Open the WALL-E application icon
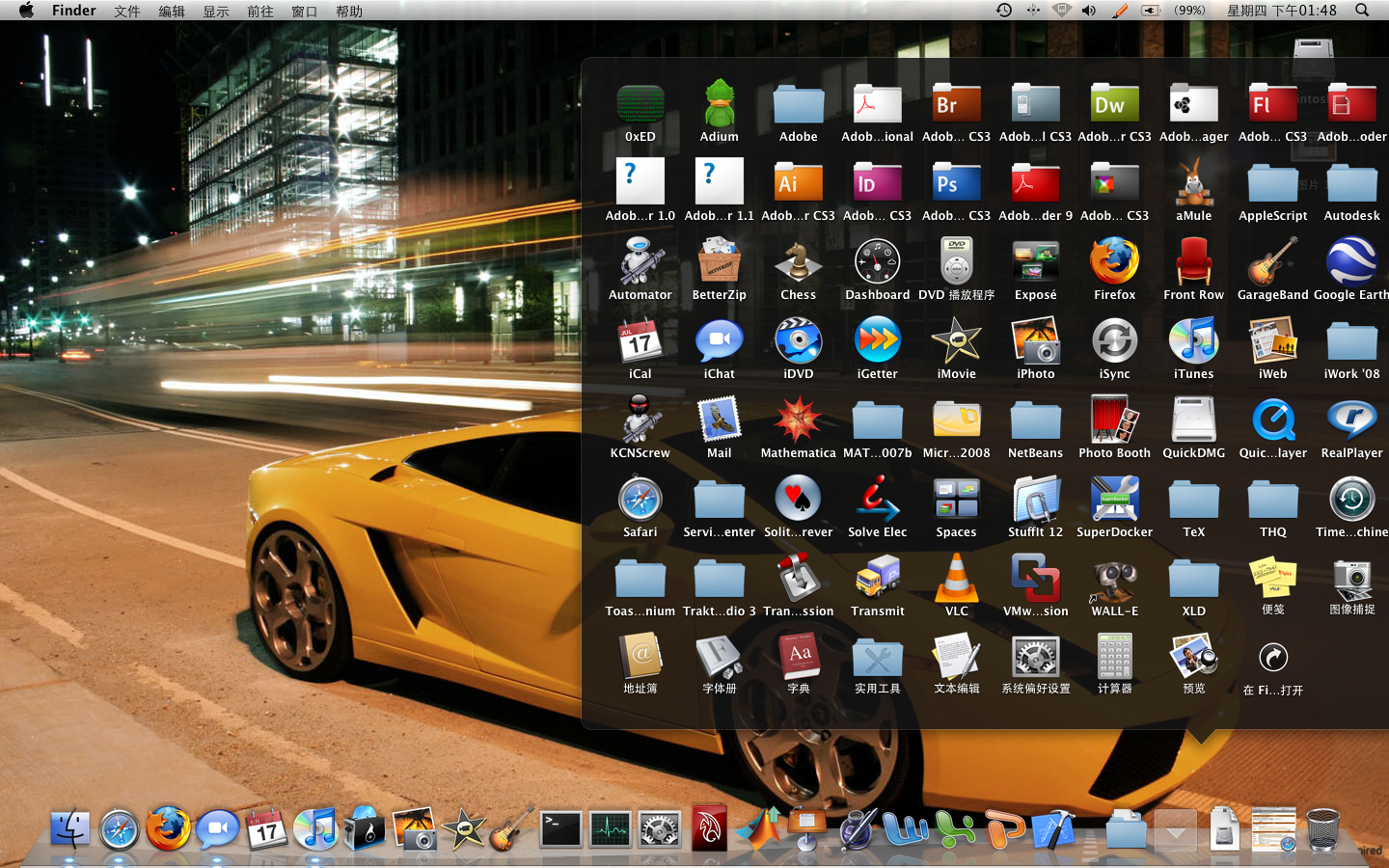Screen dimensions: 1389x868 tap(1115, 579)
